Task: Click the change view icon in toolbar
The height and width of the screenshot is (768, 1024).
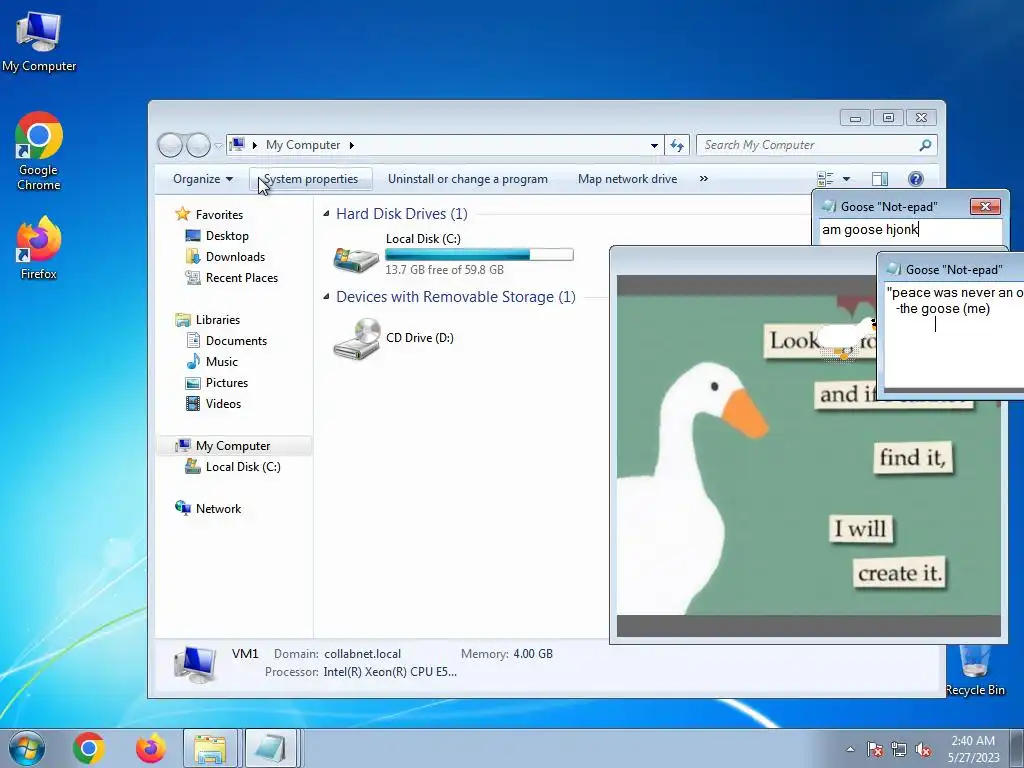Action: pyautogui.click(x=825, y=179)
